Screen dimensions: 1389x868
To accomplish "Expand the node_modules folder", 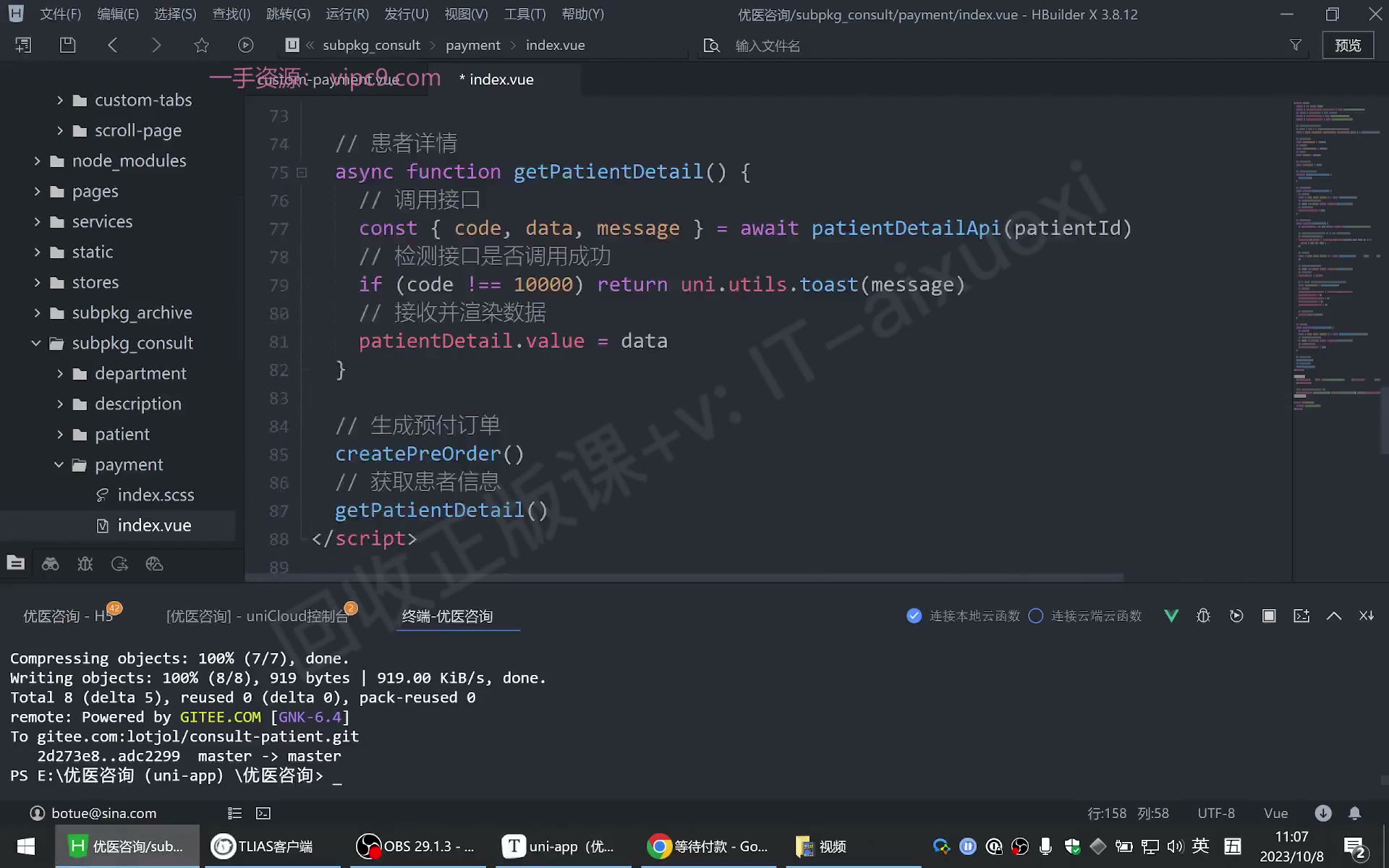I will (37, 161).
